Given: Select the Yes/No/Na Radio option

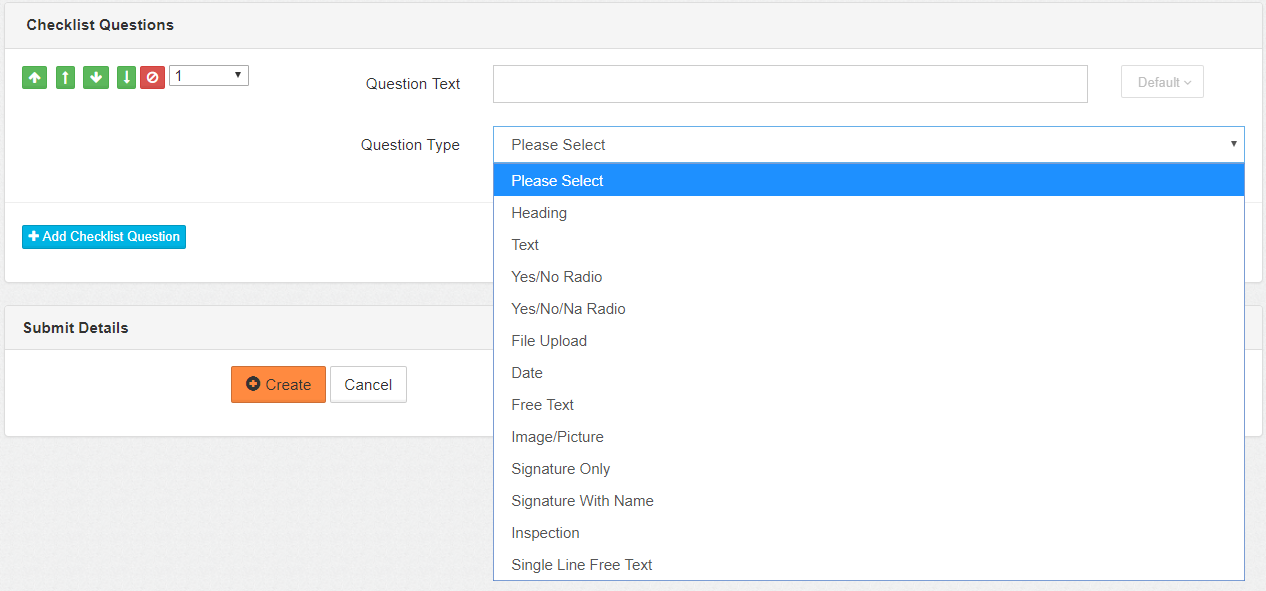Looking at the screenshot, I should pyautogui.click(x=568, y=309).
